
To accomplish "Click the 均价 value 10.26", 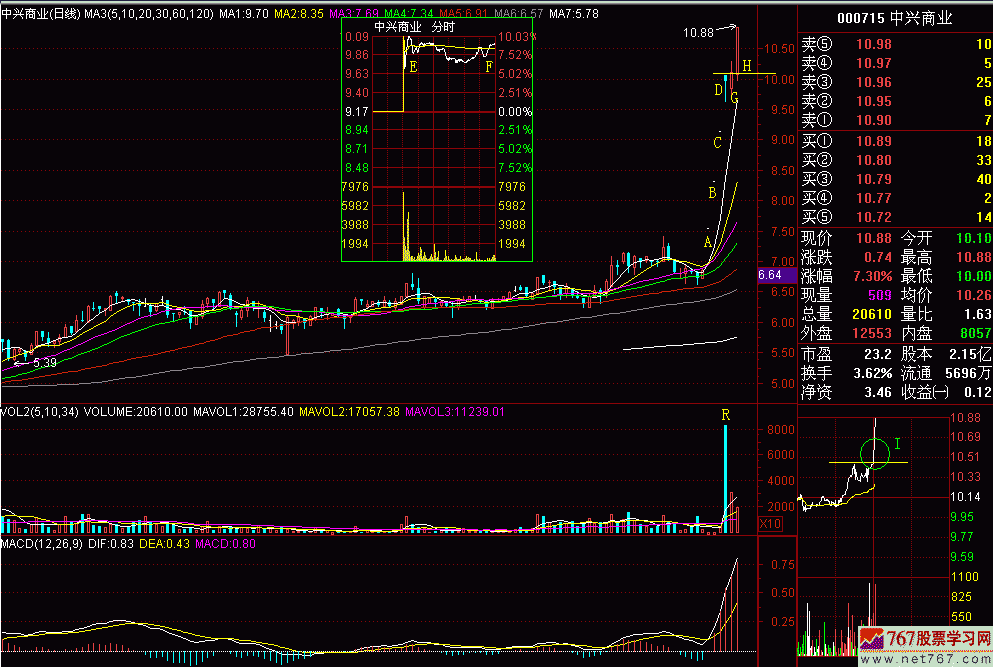I will (x=973, y=295).
